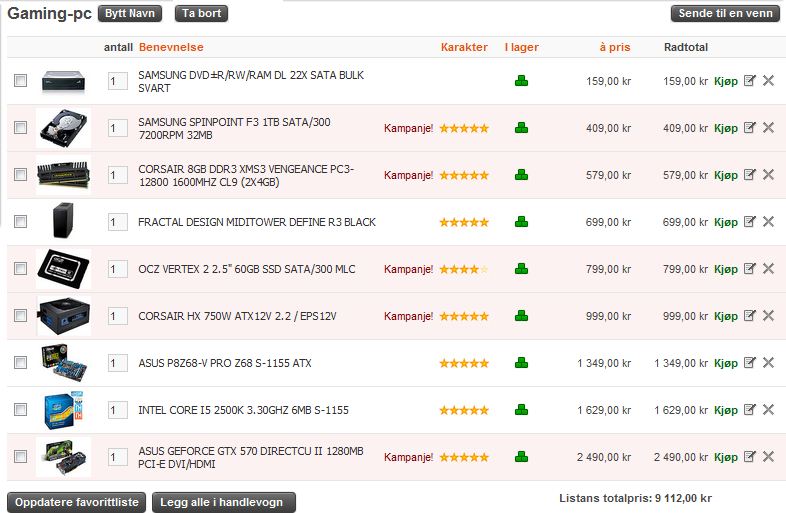786x513 pixels.
Task: Edit note icon for ASUS GeForce GTX 570 row
Action: (749, 457)
